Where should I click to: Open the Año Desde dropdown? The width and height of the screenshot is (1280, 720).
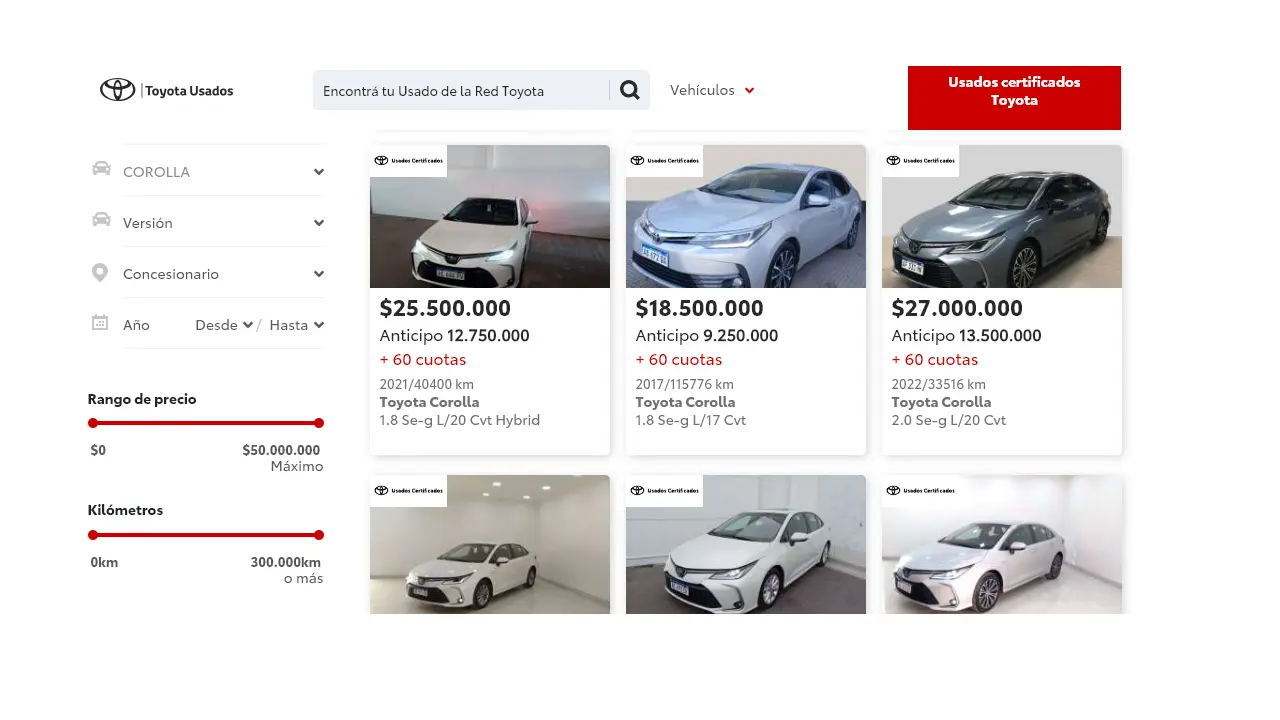coord(224,325)
